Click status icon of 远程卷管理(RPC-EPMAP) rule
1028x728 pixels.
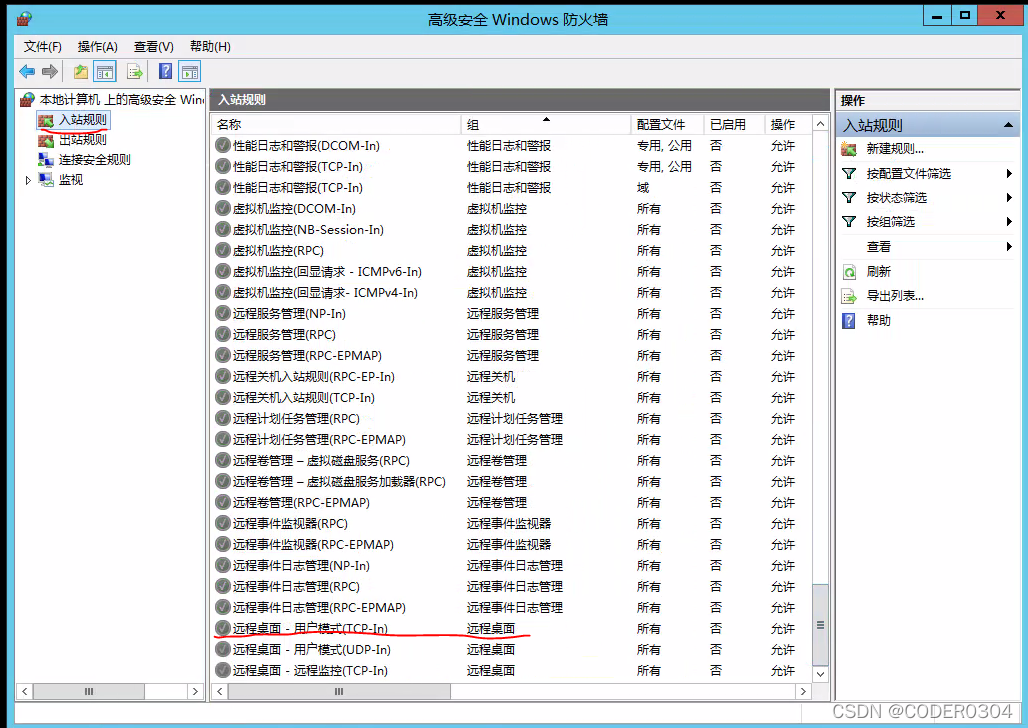click(x=223, y=502)
